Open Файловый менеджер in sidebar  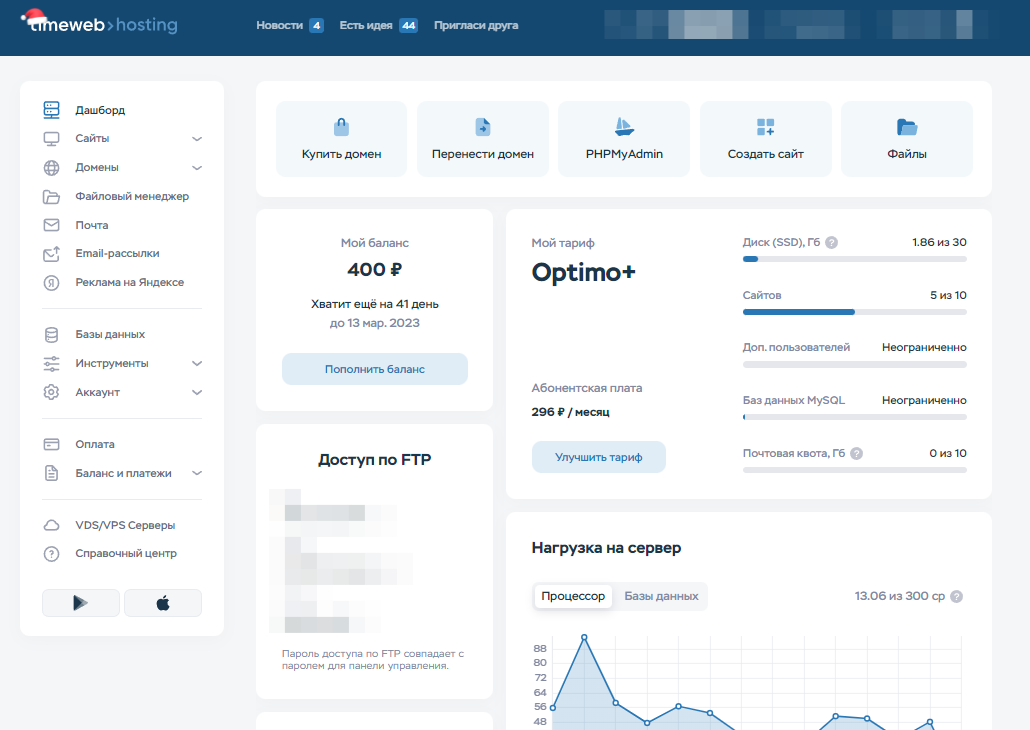click(x=131, y=197)
